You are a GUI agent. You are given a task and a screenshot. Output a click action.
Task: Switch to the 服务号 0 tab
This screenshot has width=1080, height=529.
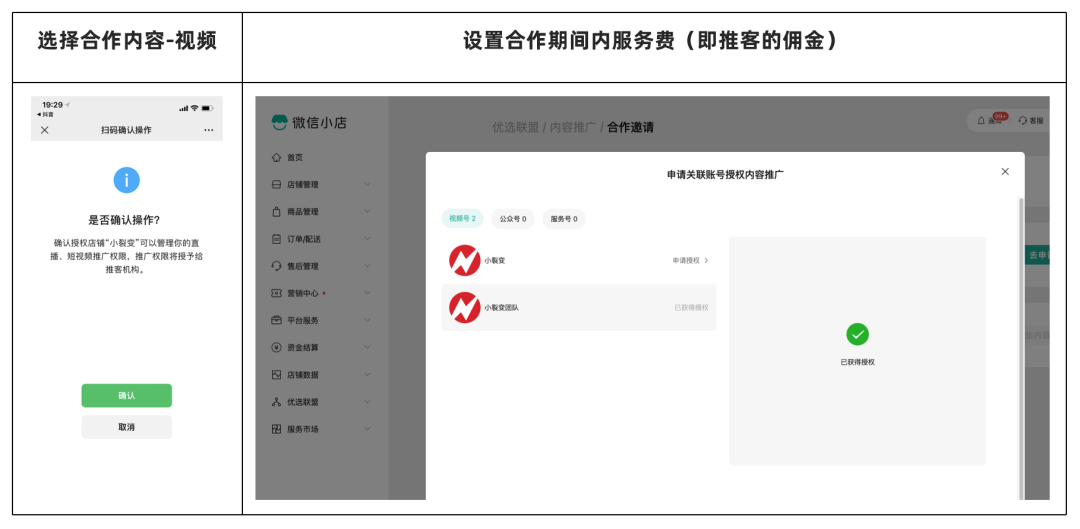(x=565, y=219)
